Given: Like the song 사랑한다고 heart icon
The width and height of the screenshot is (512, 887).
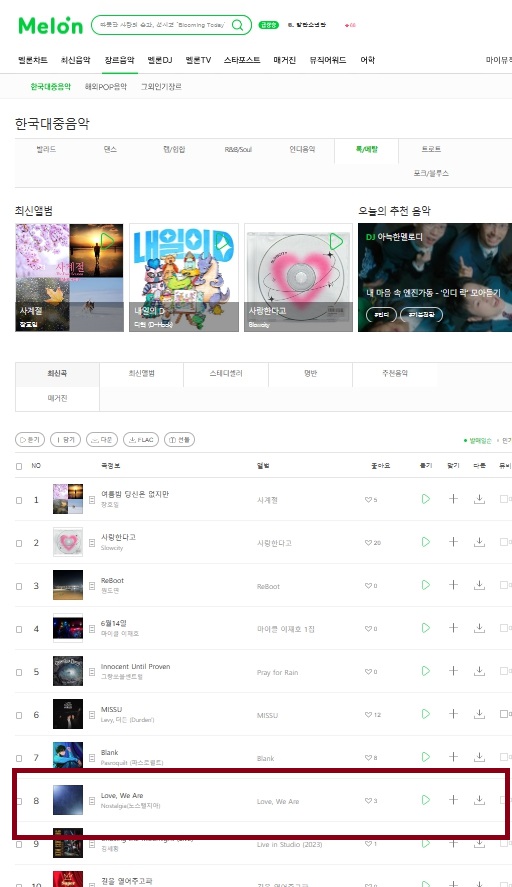Looking at the screenshot, I should click(x=368, y=543).
